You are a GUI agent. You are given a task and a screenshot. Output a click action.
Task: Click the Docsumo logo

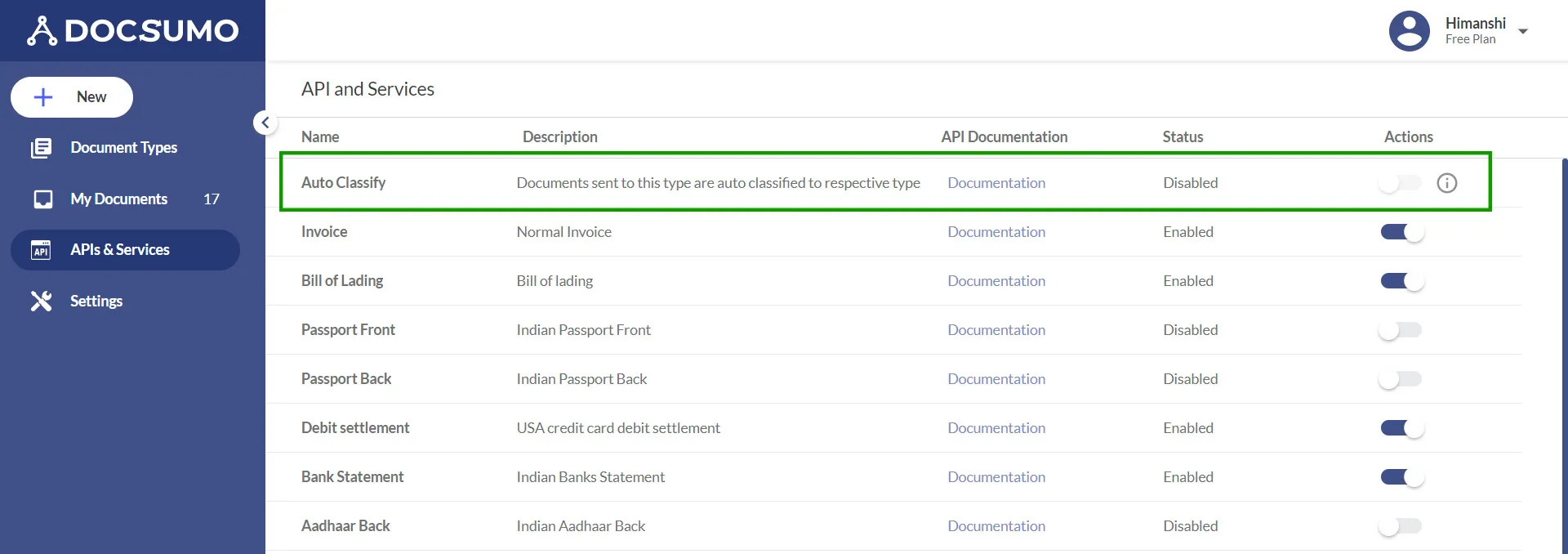132,30
